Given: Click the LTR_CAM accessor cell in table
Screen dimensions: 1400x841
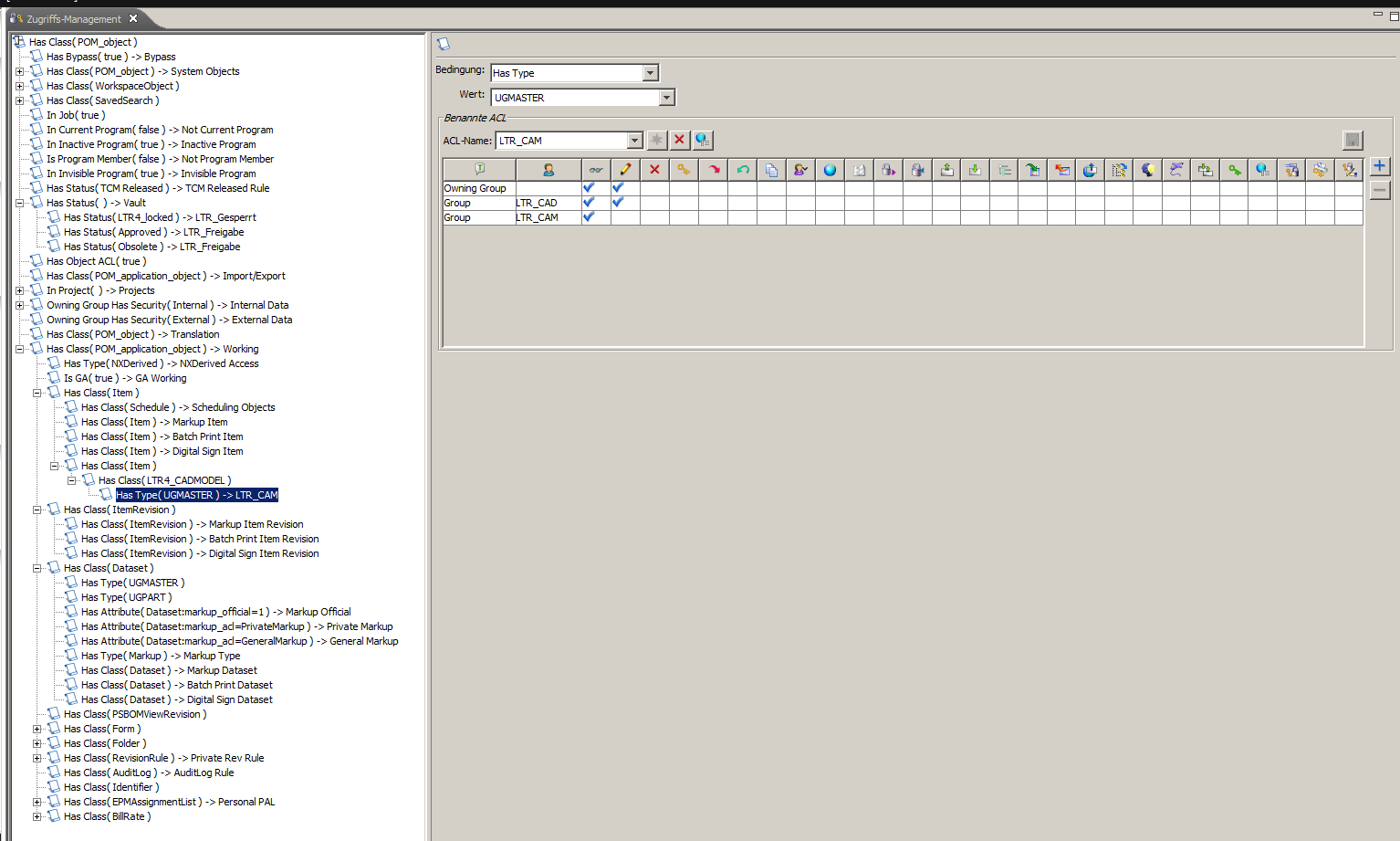Looking at the screenshot, I should (x=549, y=217).
